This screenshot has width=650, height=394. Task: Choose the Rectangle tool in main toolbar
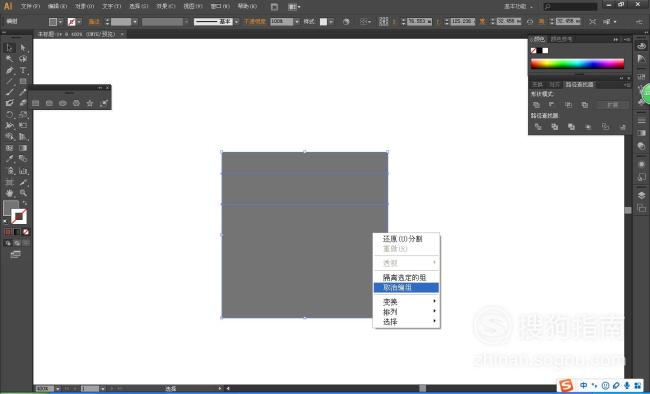23,81
